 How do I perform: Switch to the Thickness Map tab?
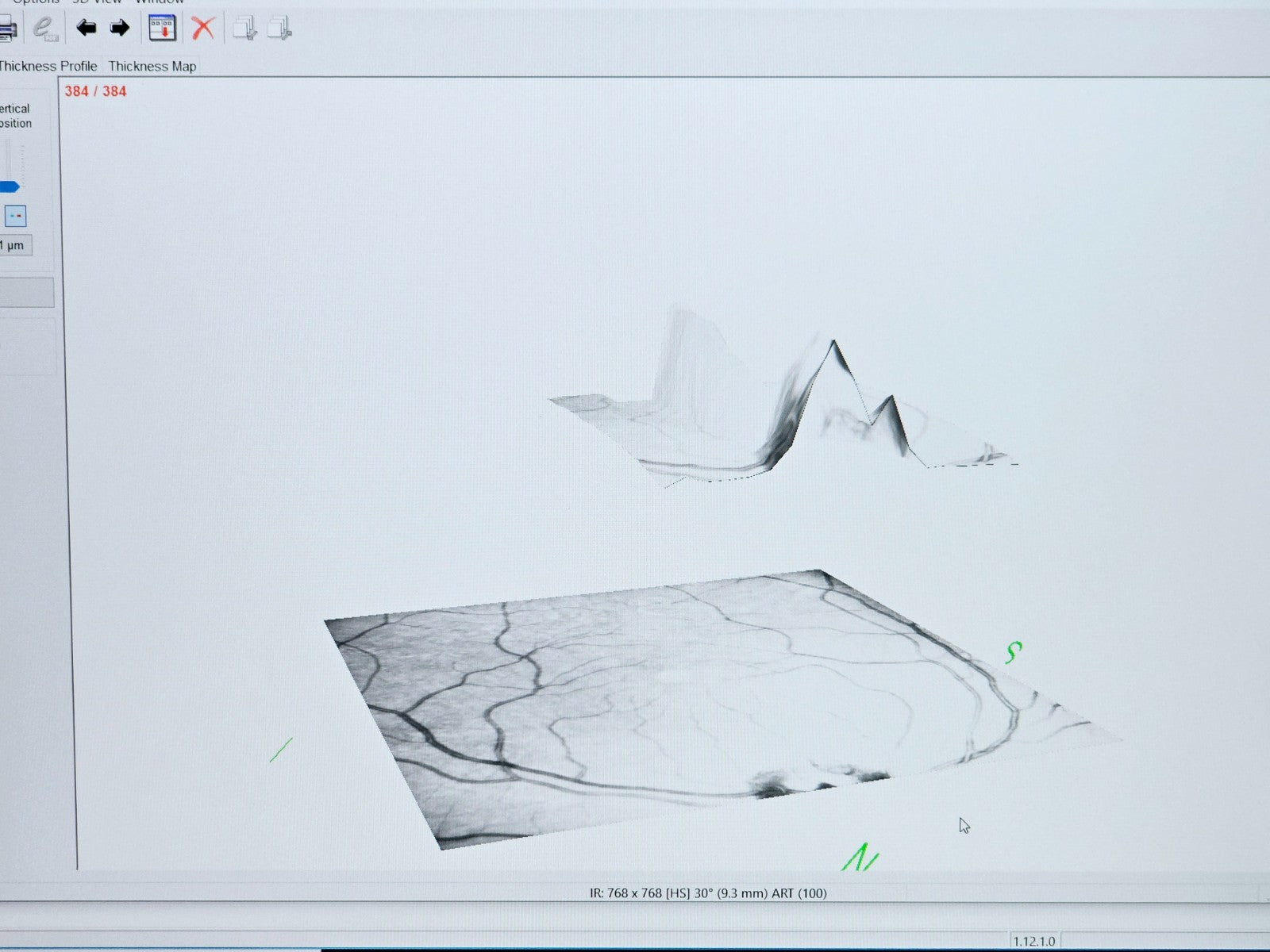pyautogui.click(x=154, y=67)
